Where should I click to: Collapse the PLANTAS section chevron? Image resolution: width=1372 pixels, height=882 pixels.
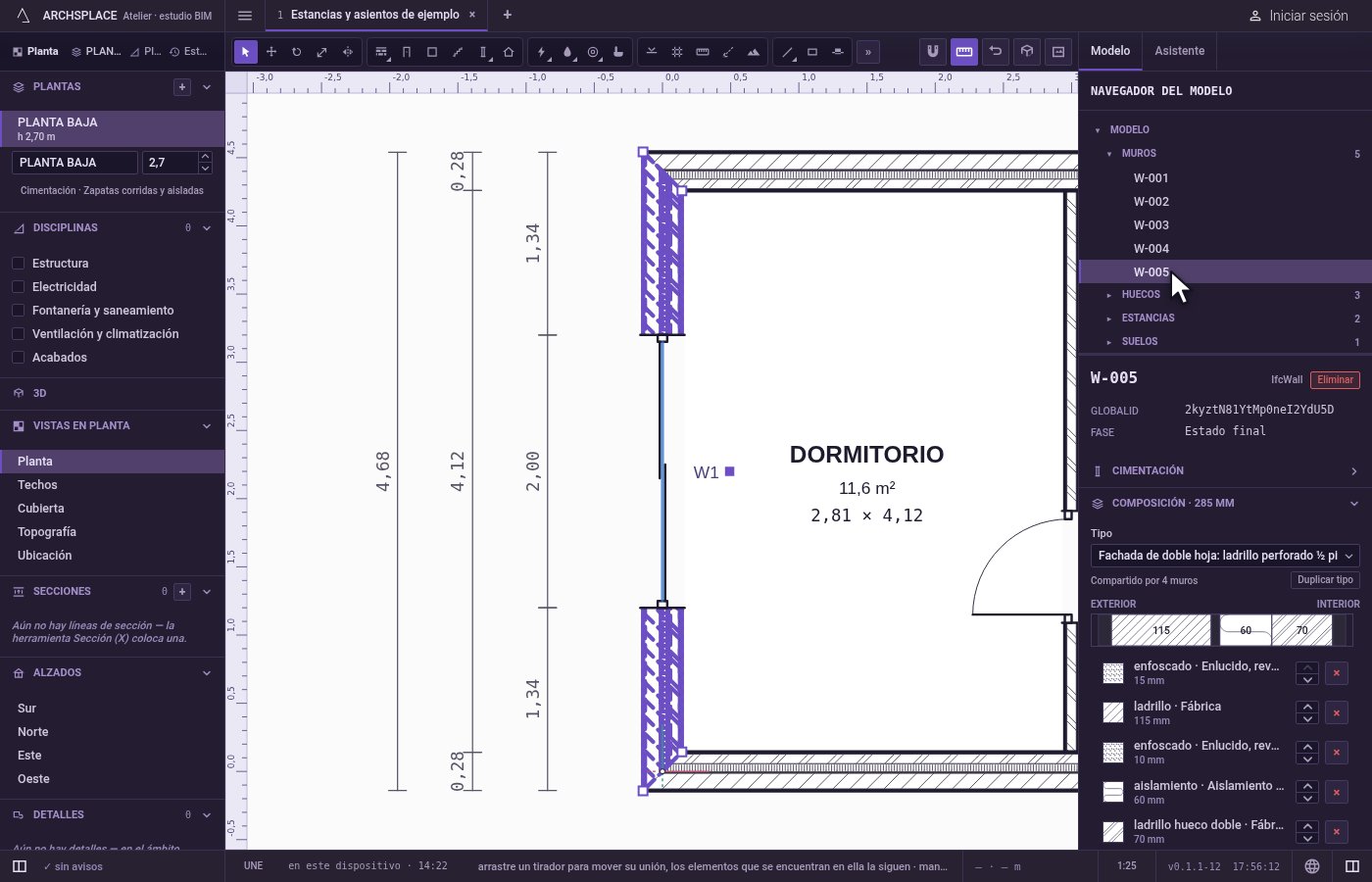click(207, 87)
